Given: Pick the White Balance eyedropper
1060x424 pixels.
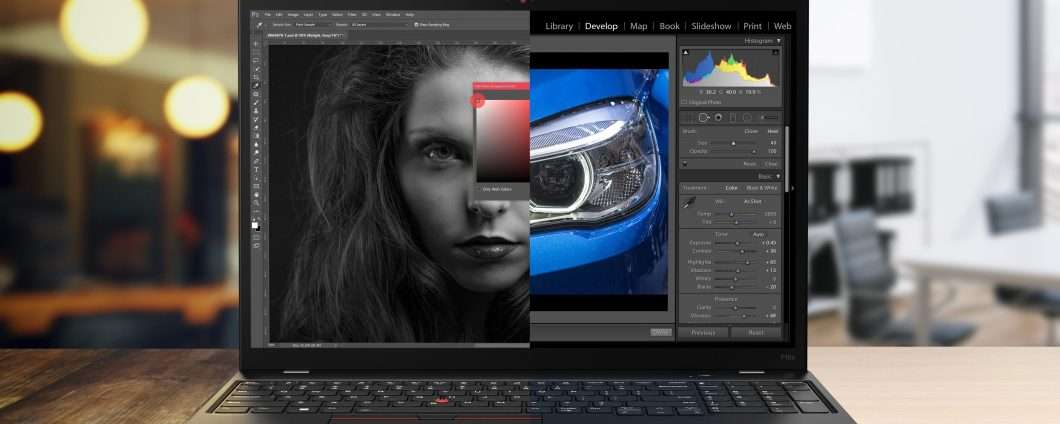Looking at the screenshot, I should pyautogui.click(x=689, y=203).
